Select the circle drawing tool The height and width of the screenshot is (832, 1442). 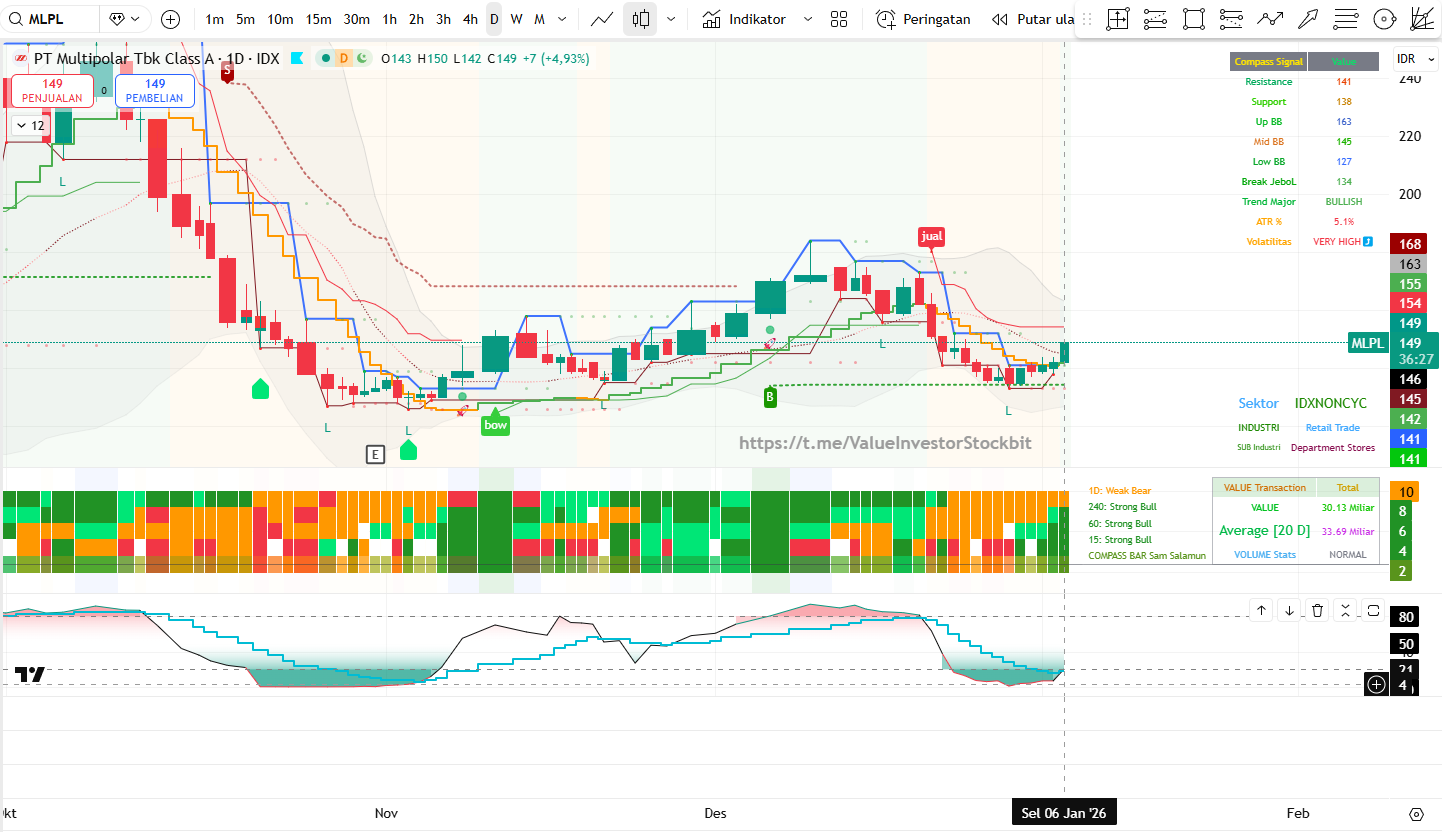point(1384,19)
